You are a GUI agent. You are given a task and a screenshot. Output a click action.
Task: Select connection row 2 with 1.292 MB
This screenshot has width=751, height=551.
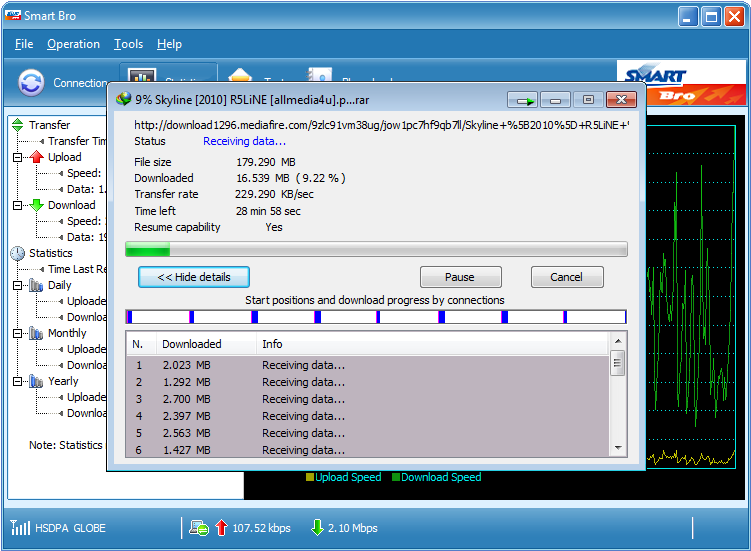click(x=367, y=382)
